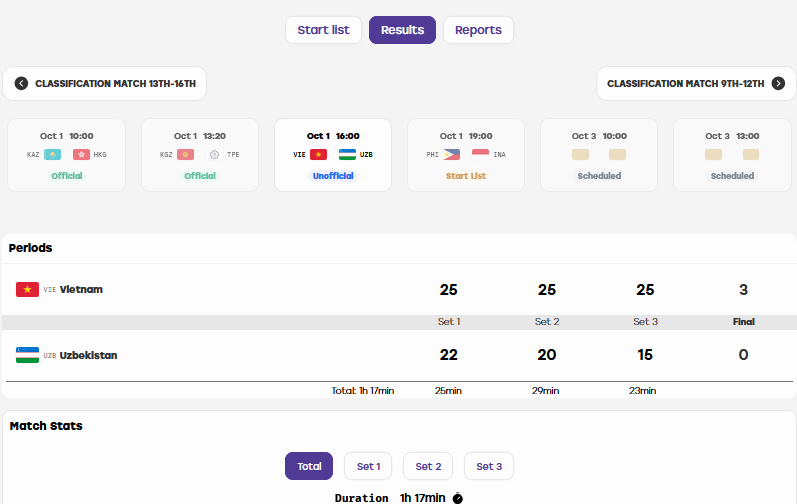Click the Set 2 column header

[547, 322]
